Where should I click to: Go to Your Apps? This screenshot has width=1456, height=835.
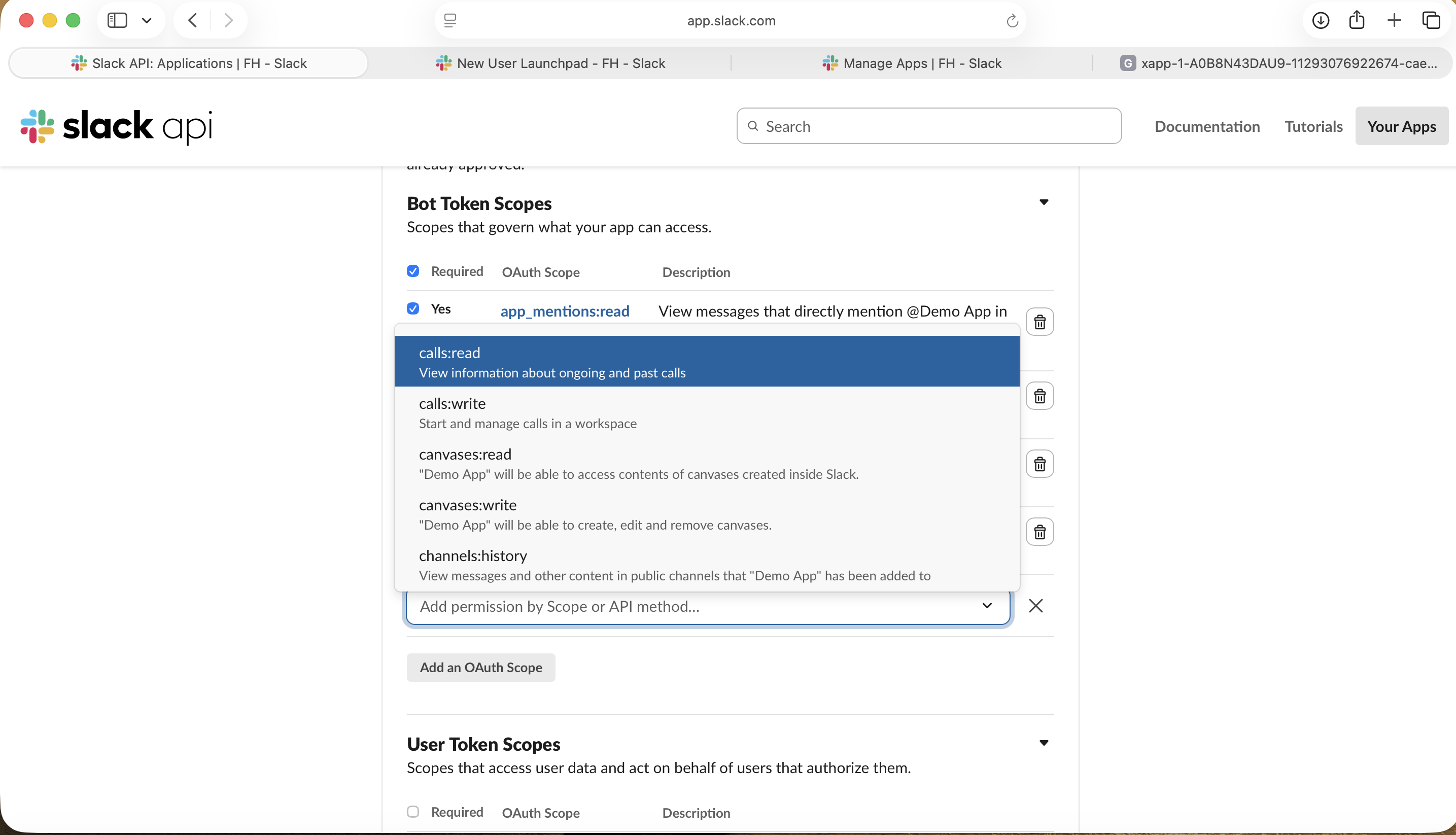pos(1402,126)
